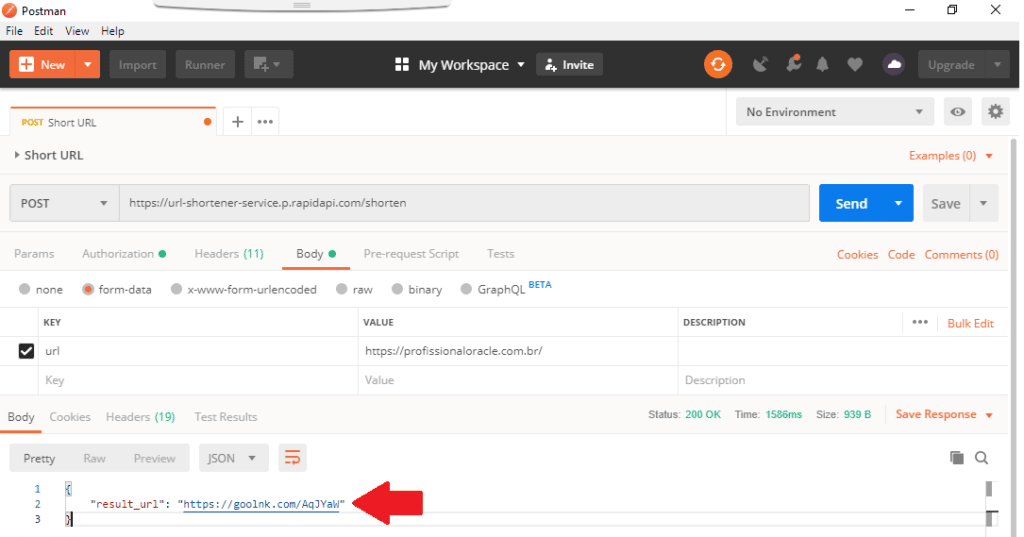
Task: Open the POST method dropdown
Action: [x=64, y=203]
